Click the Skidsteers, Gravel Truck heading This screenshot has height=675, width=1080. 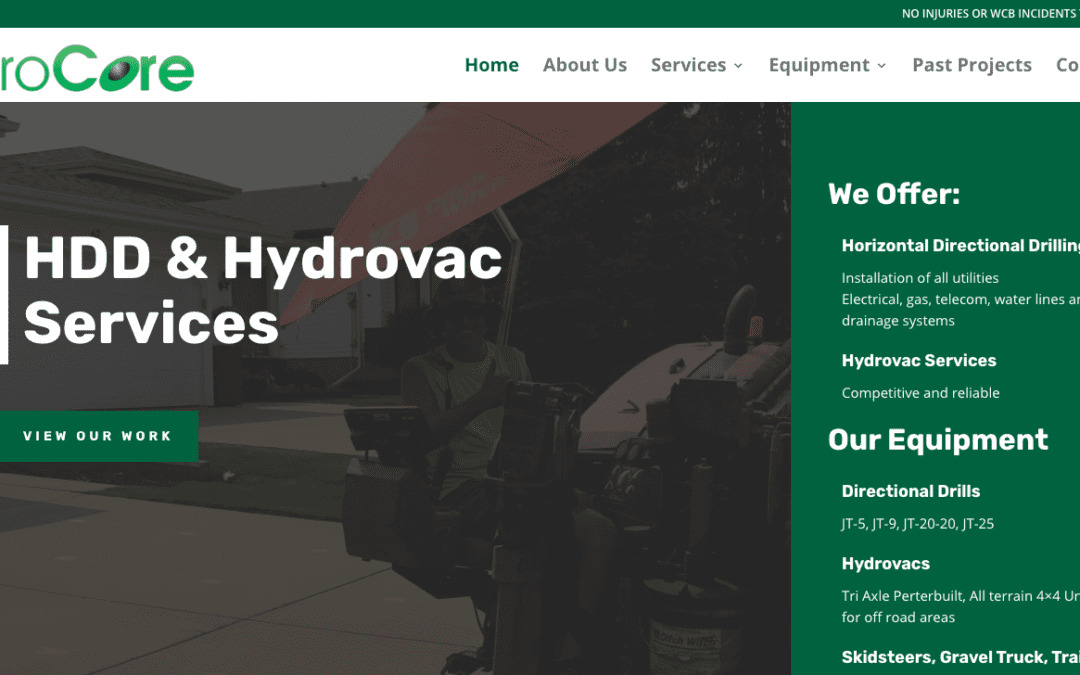960,657
